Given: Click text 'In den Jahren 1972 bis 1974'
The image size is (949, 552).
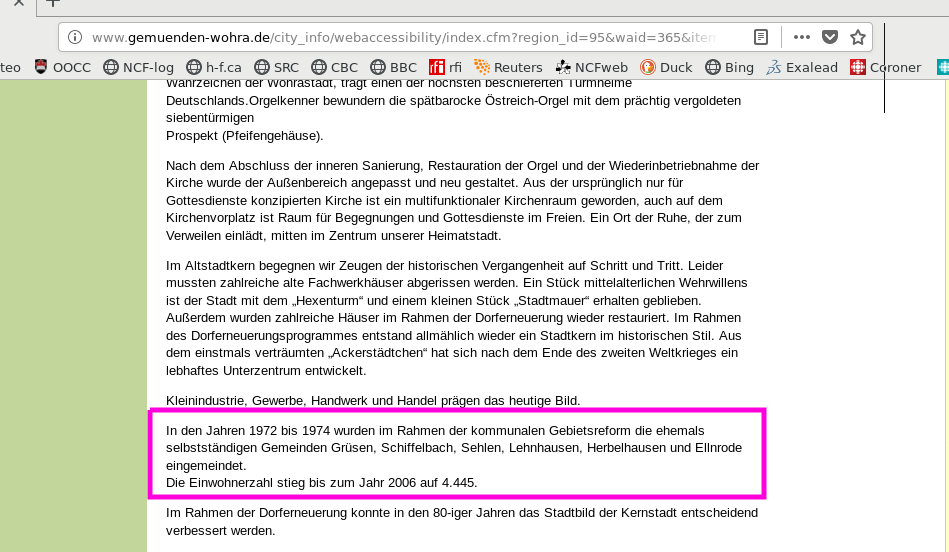Looking at the screenshot, I should [248, 430].
